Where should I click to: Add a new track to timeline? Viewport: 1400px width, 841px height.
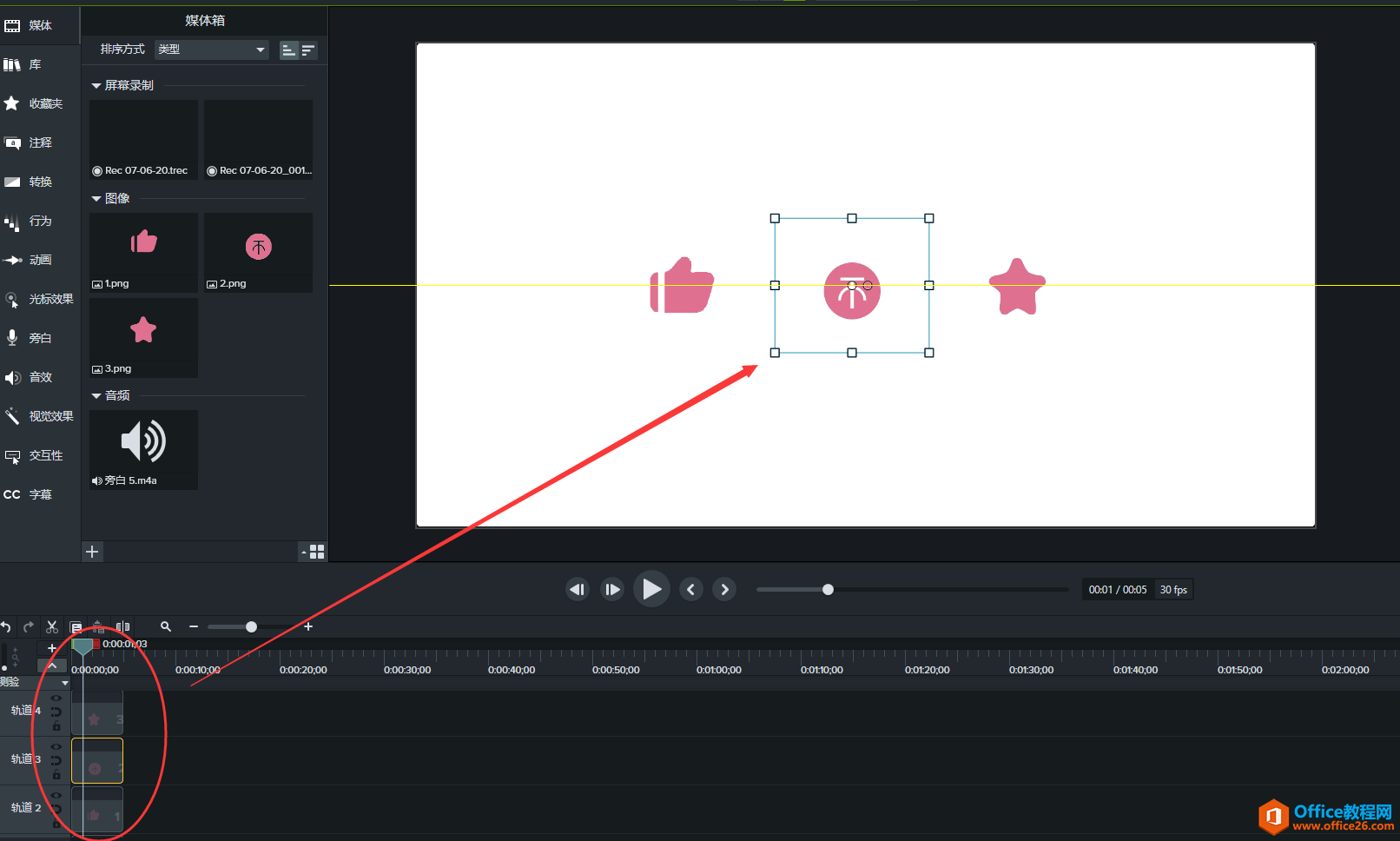tap(52, 648)
